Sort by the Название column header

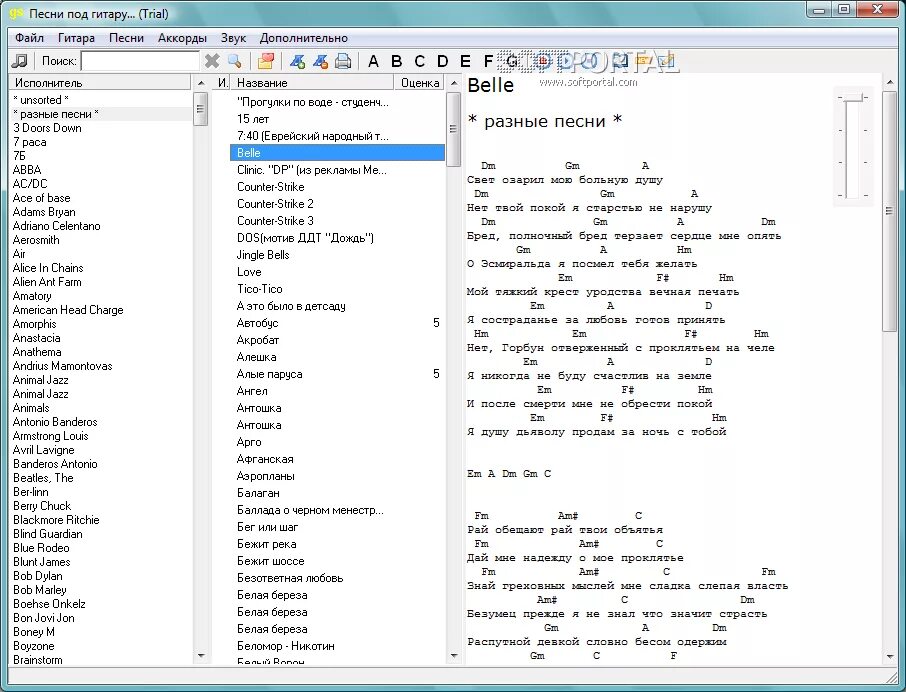point(312,83)
